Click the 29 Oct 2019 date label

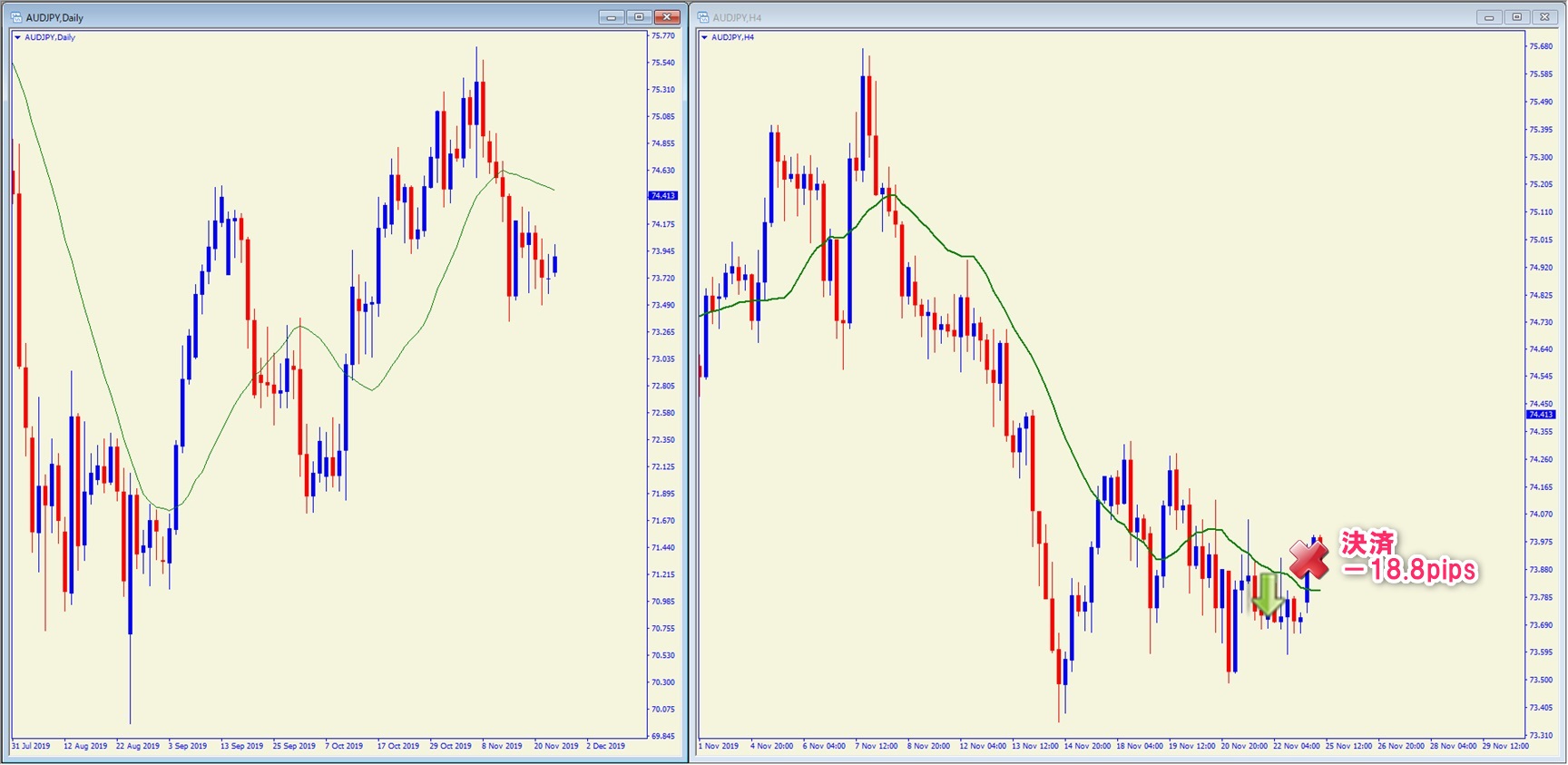(450, 746)
